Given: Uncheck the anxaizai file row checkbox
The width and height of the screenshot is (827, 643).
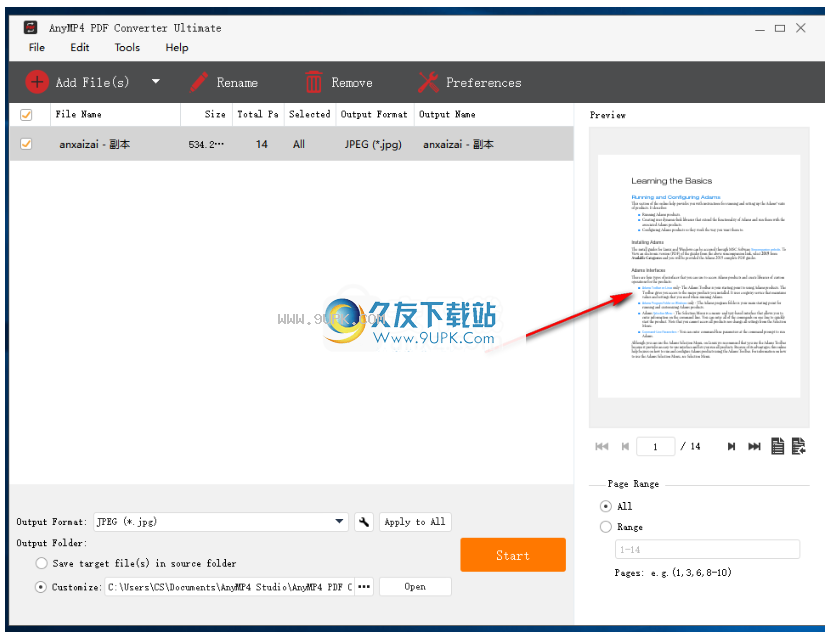Looking at the screenshot, I should (x=26, y=143).
